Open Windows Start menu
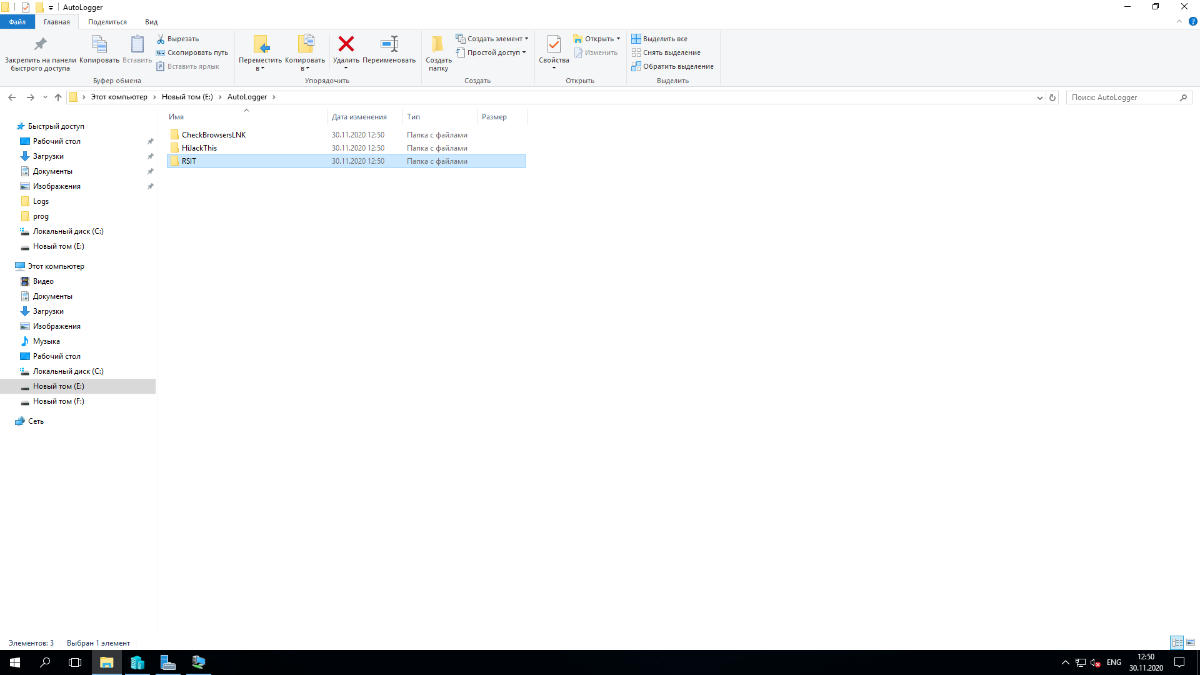Screen dimensions: 1200x675 [15, 662]
